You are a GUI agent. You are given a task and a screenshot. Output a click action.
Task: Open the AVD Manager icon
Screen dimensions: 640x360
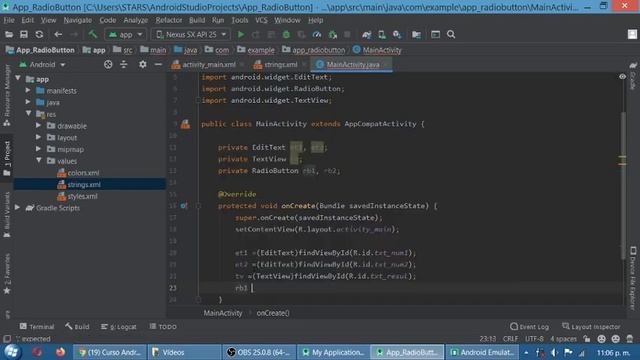pos(382,35)
